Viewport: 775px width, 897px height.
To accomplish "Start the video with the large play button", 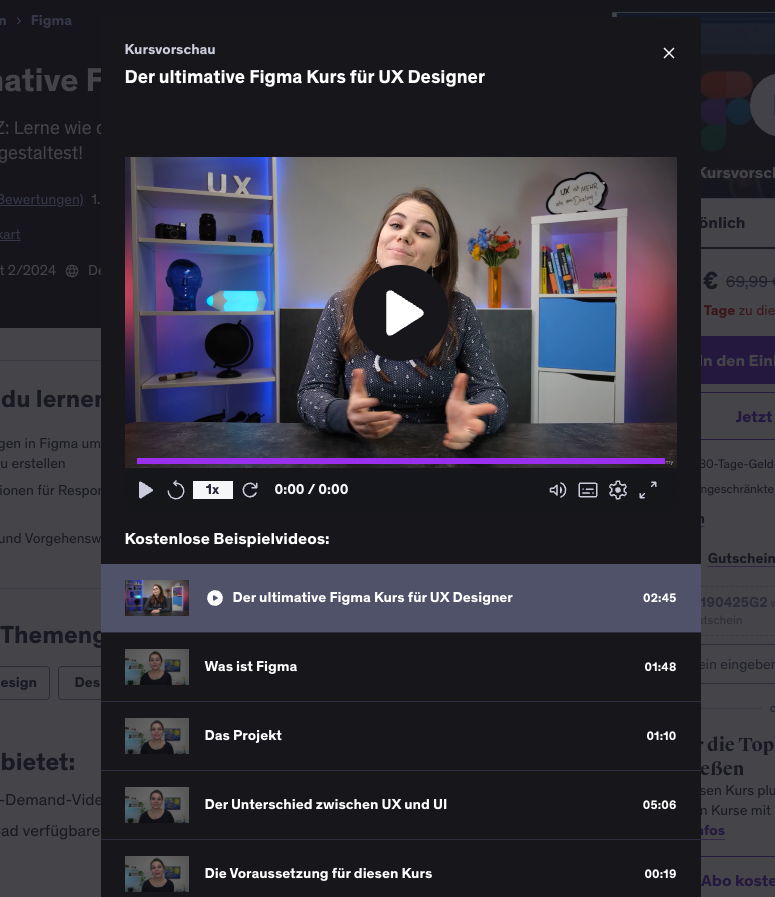I will (401, 313).
